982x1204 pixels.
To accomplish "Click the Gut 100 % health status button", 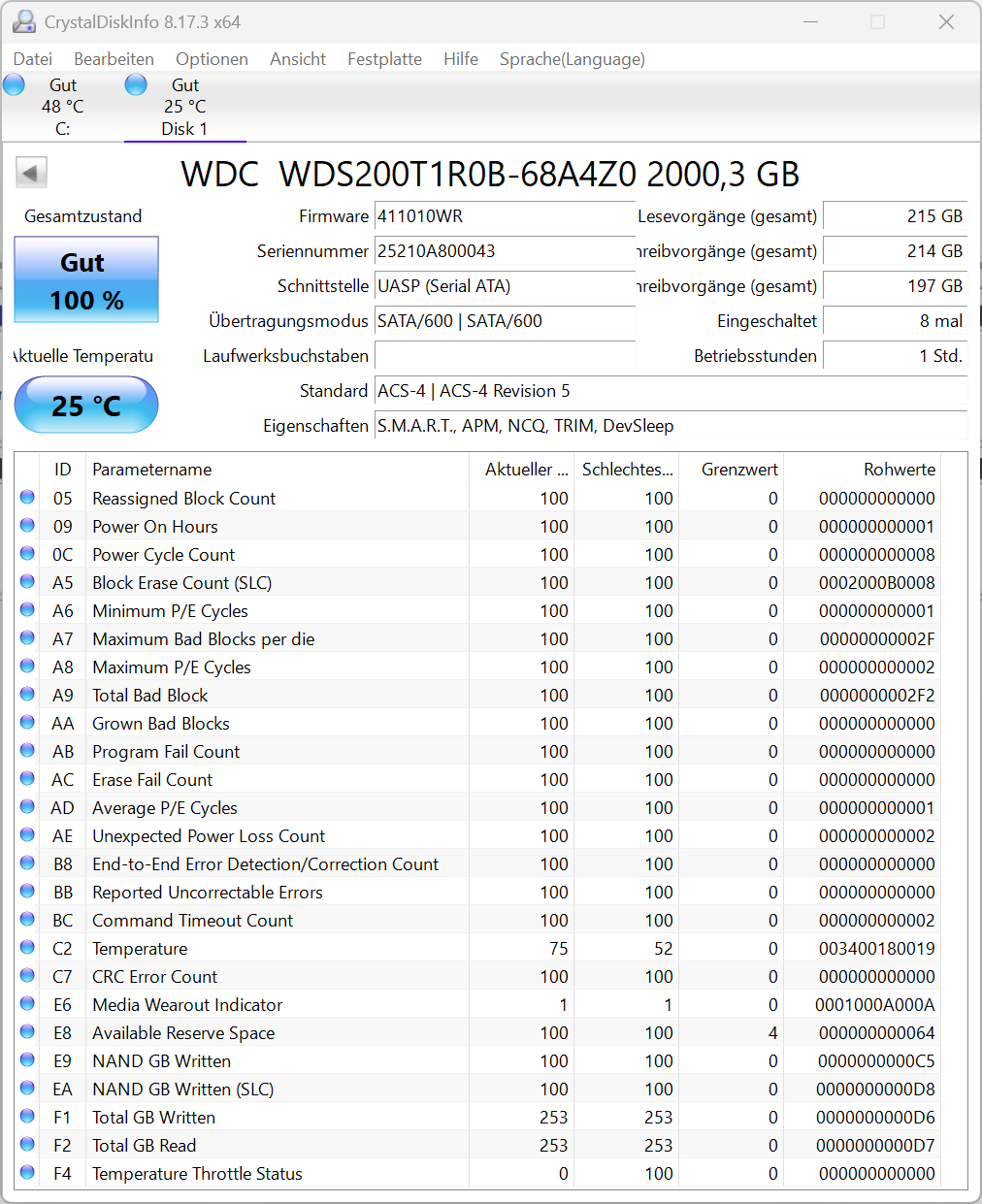I will [86, 279].
